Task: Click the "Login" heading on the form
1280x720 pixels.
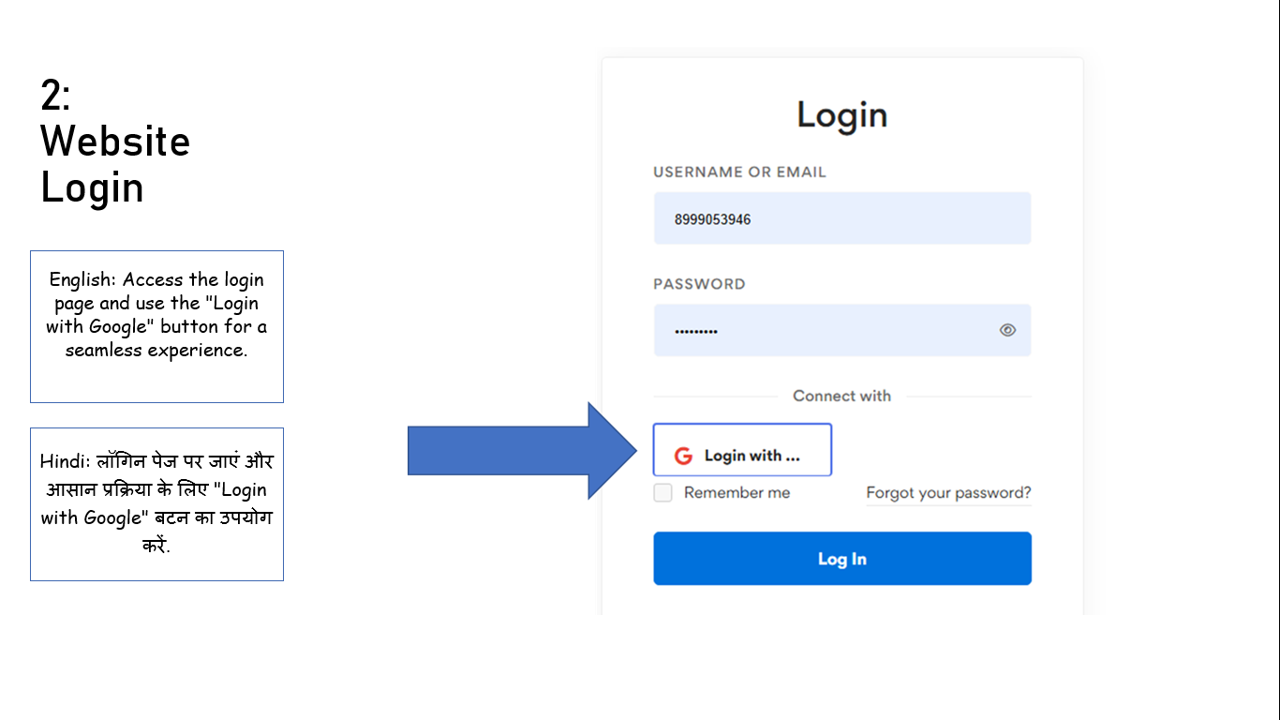Action: (842, 115)
